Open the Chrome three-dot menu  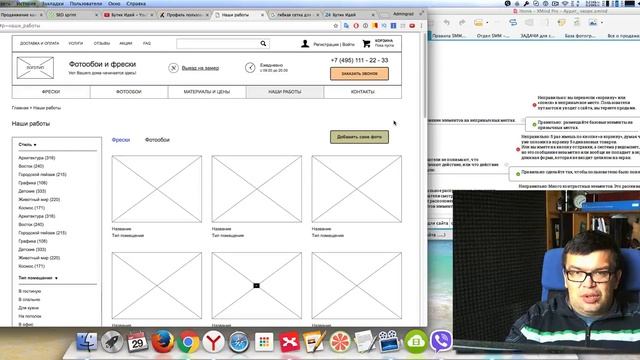(x=421, y=26)
